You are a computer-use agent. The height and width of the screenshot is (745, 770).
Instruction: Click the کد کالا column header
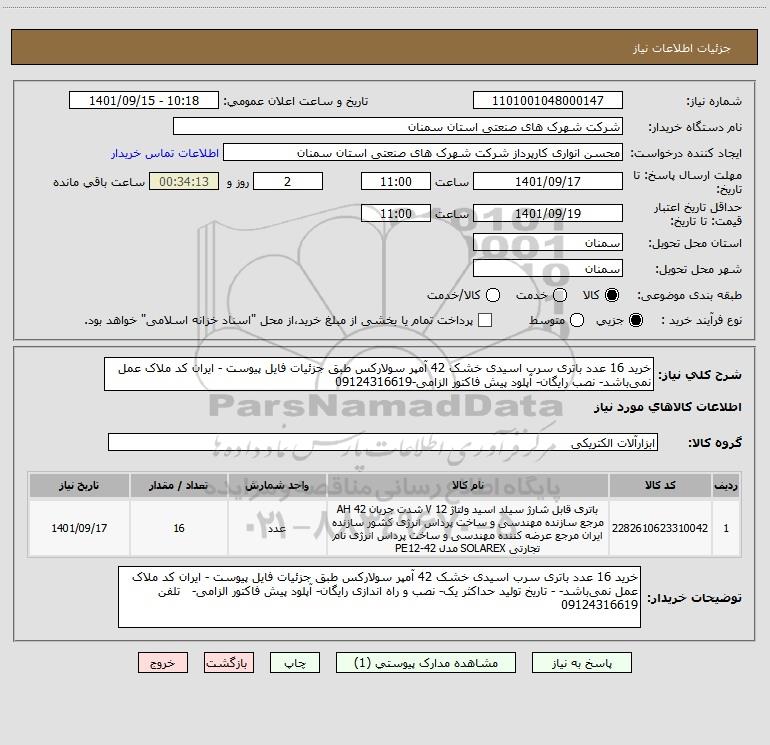660,486
